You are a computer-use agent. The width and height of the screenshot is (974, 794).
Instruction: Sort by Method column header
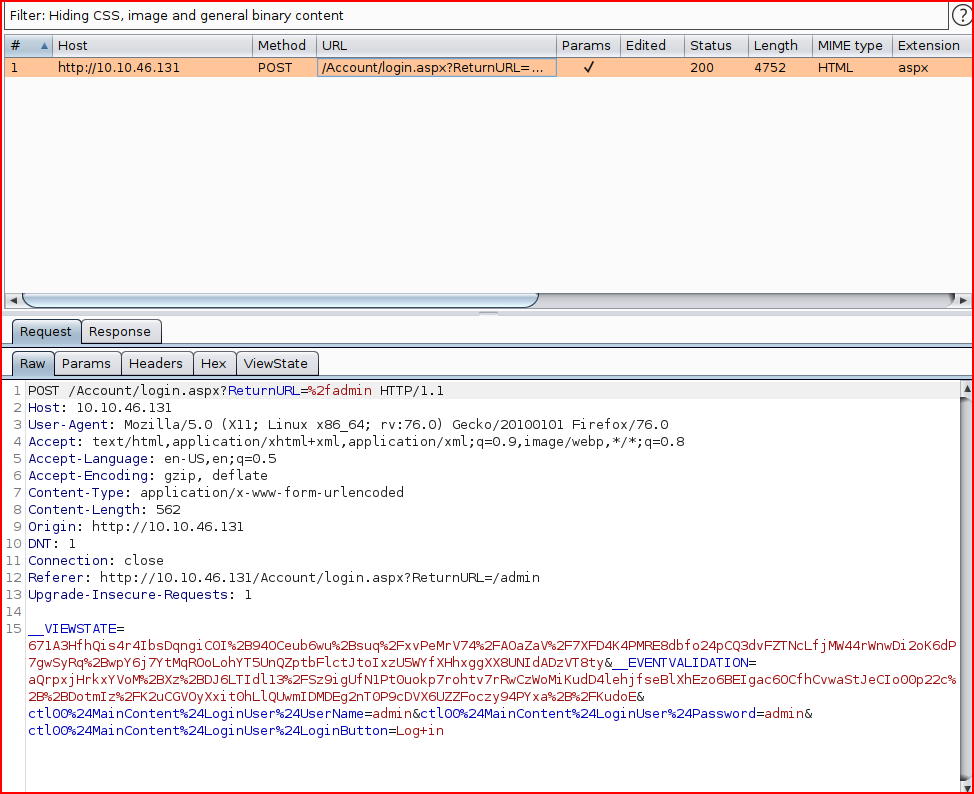(284, 45)
